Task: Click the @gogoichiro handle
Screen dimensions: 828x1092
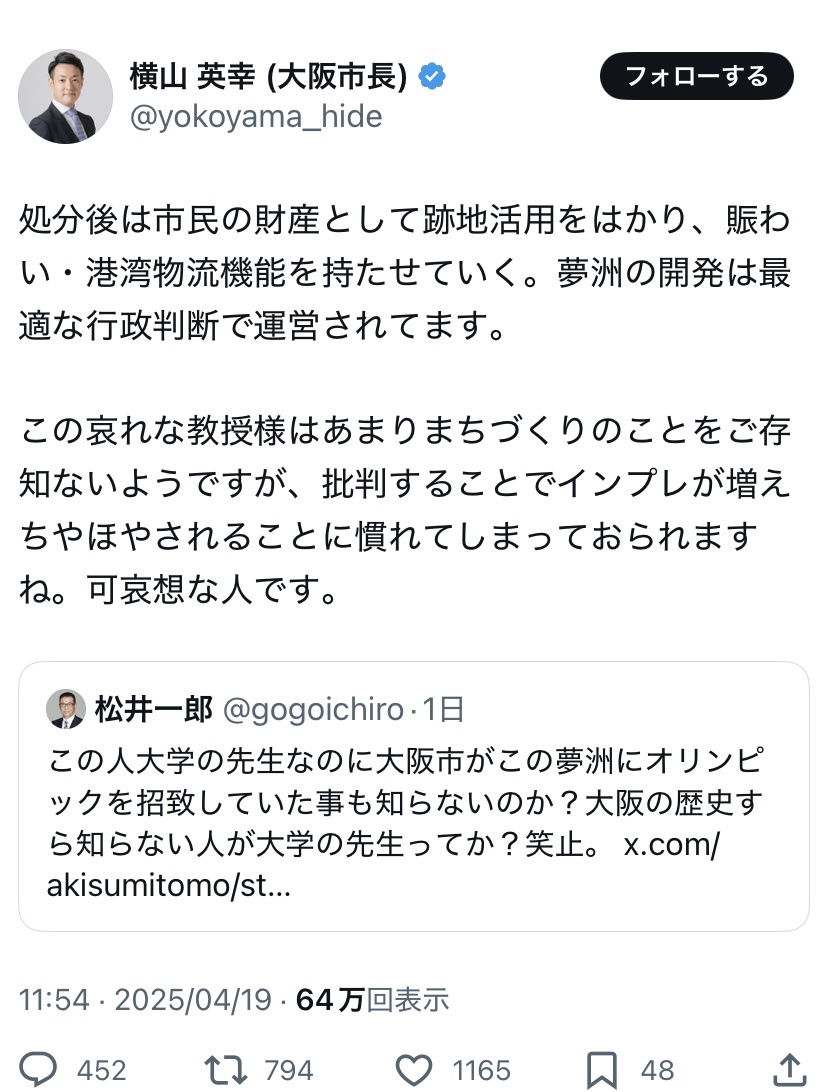Action: pyautogui.click(x=312, y=709)
